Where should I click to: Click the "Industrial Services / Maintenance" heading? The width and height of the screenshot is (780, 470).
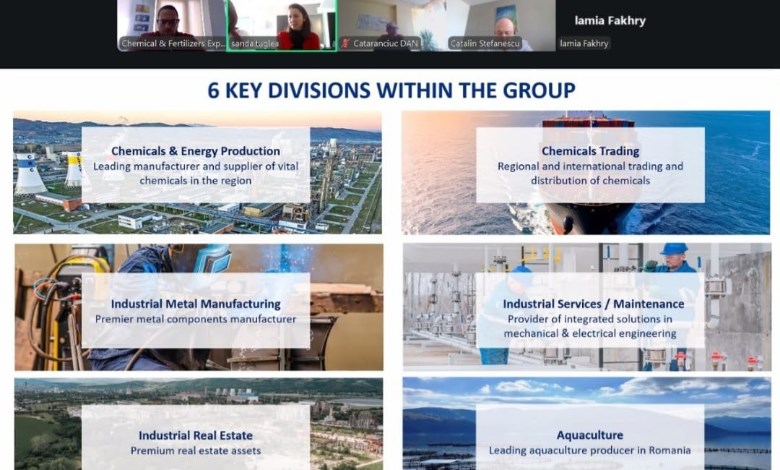click(593, 304)
